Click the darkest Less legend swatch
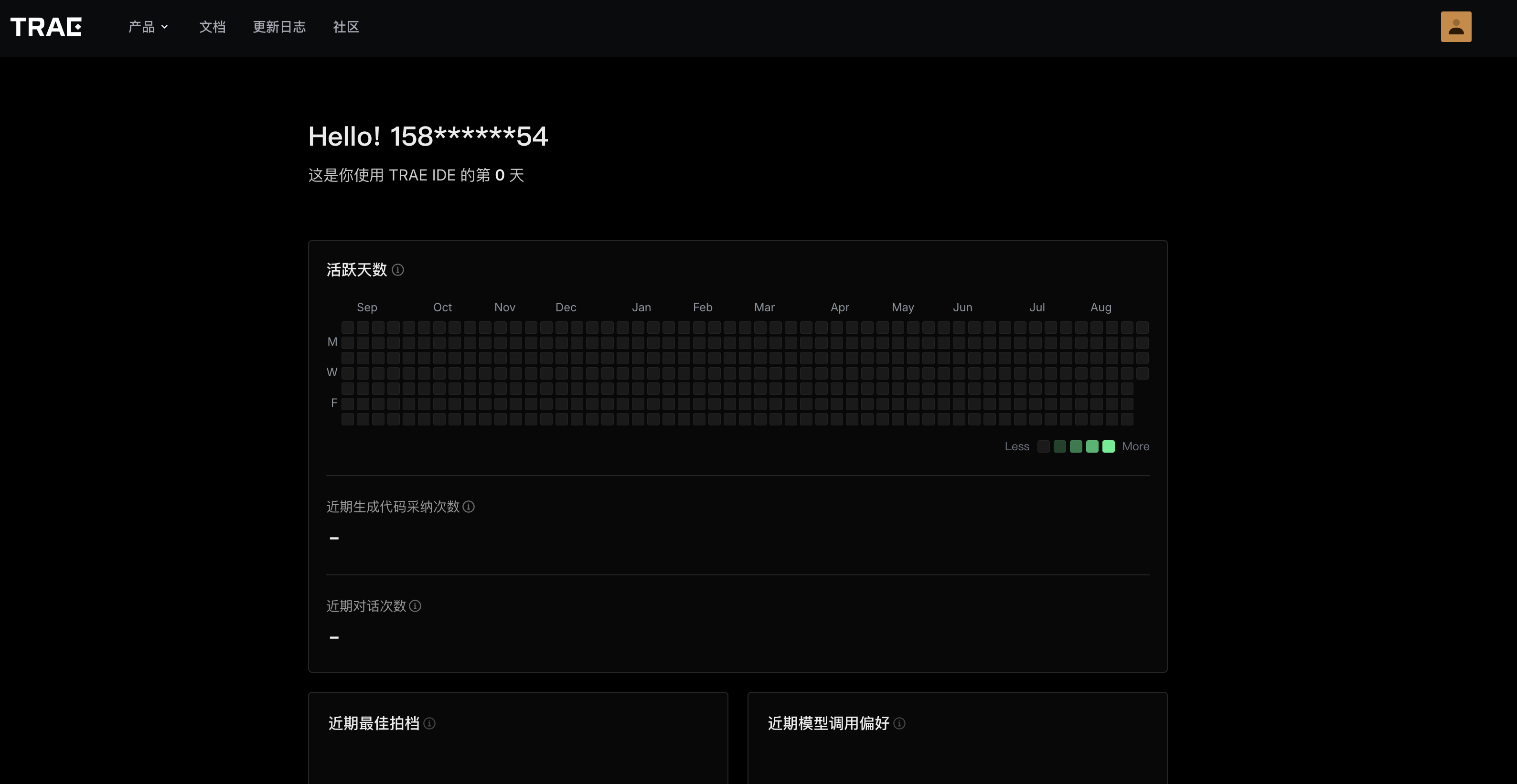The height and width of the screenshot is (784, 1517). [1043, 447]
